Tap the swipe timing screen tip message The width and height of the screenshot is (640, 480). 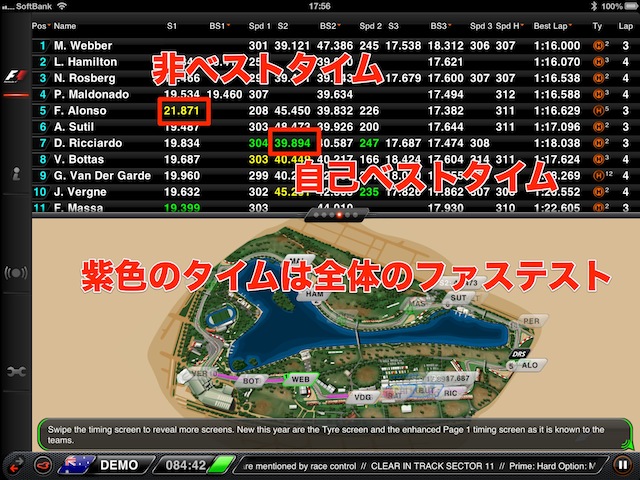(x=334, y=434)
